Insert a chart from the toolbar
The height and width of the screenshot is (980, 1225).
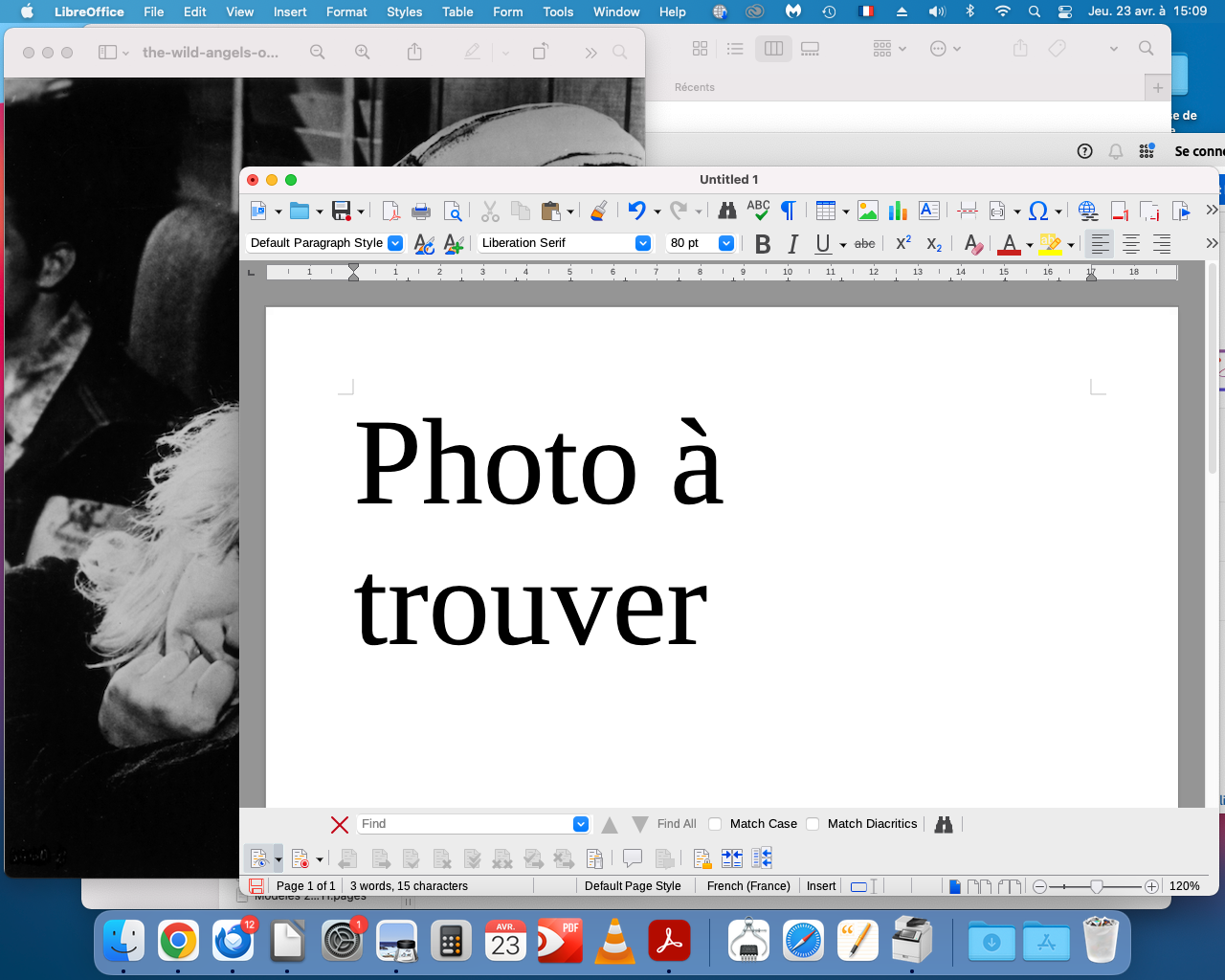tap(898, 211)
